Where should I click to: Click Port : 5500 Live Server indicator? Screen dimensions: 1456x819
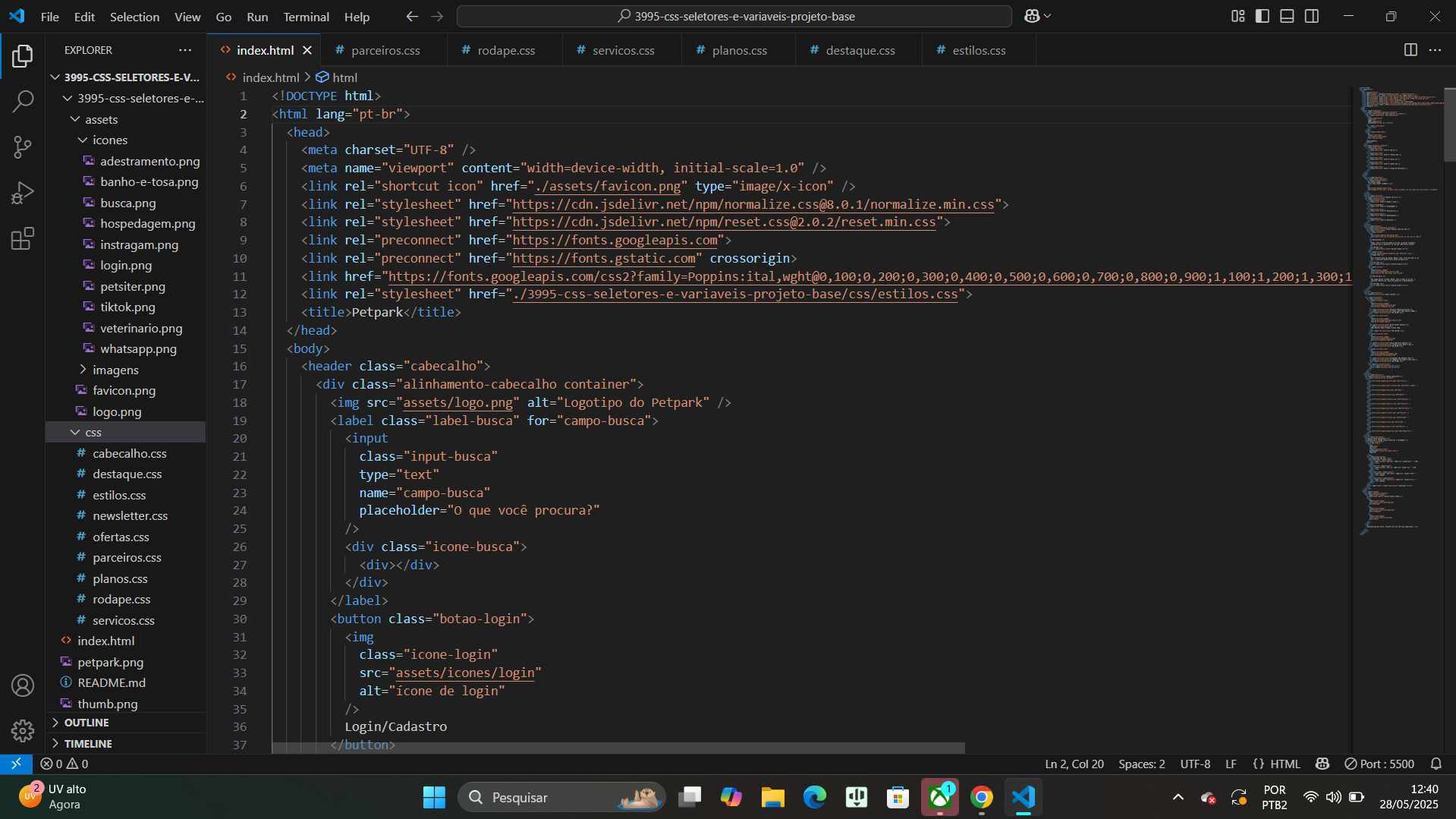[1379, 764]
